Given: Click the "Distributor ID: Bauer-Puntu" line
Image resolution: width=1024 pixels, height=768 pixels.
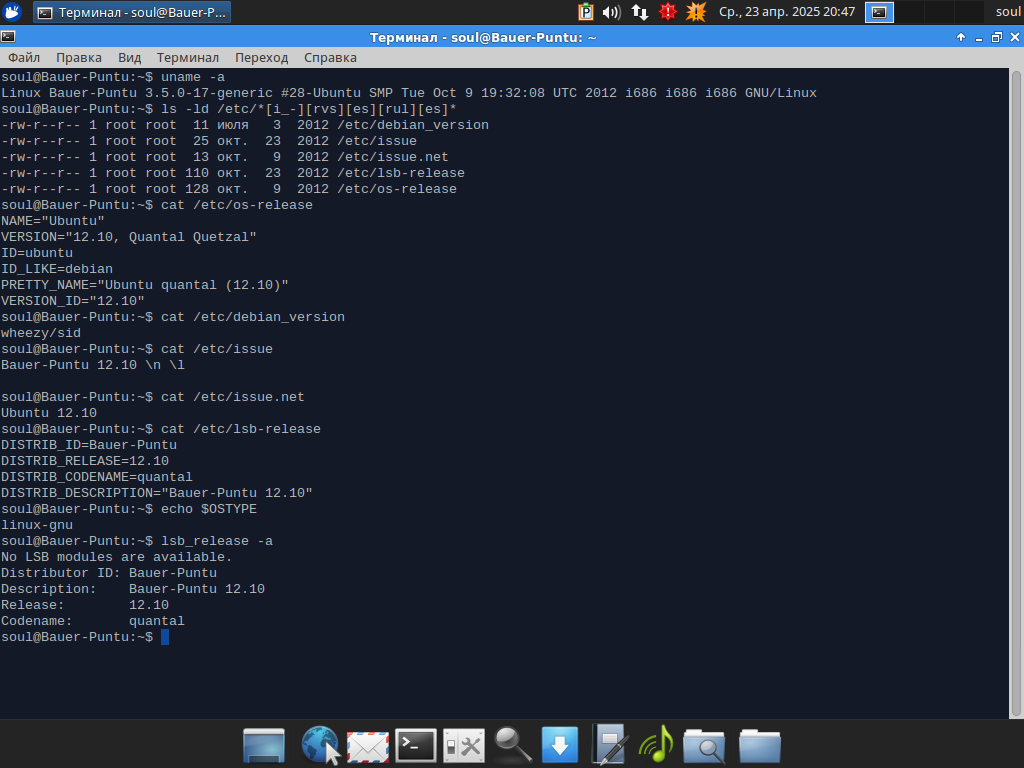Looking at the screenshot, I should [x=109, y=573].
